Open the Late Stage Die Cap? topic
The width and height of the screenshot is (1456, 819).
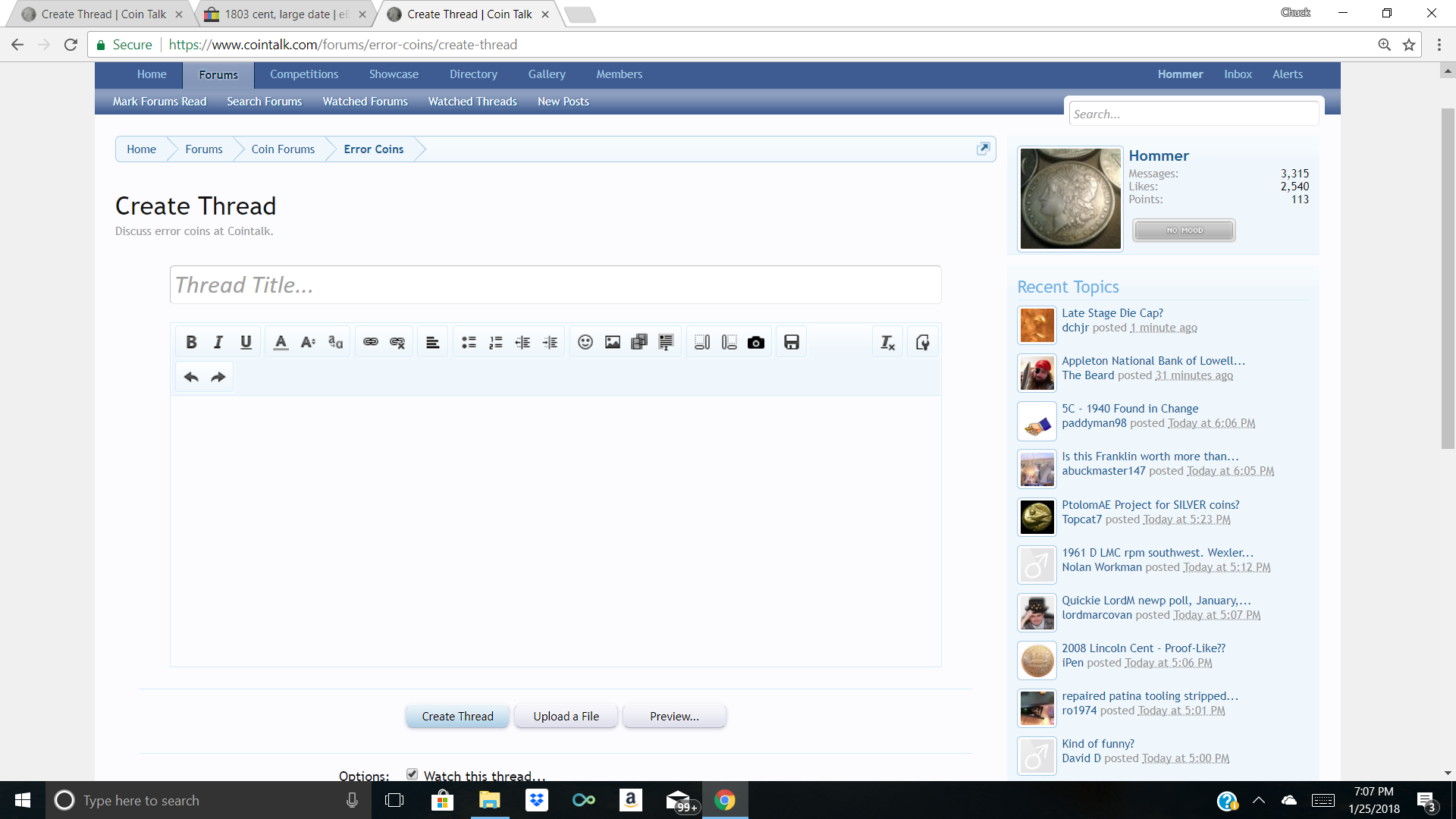pyautogui.click(x=1112, y=312)
